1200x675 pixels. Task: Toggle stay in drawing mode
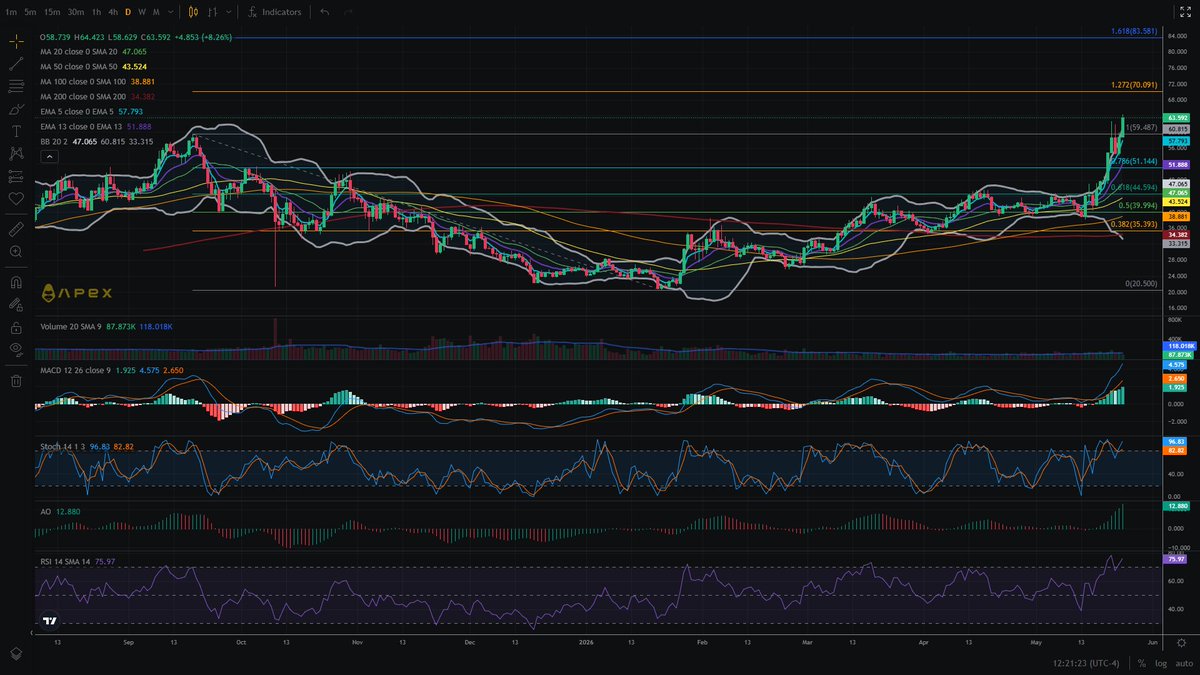pyautogui.click(x=15, y=305)
